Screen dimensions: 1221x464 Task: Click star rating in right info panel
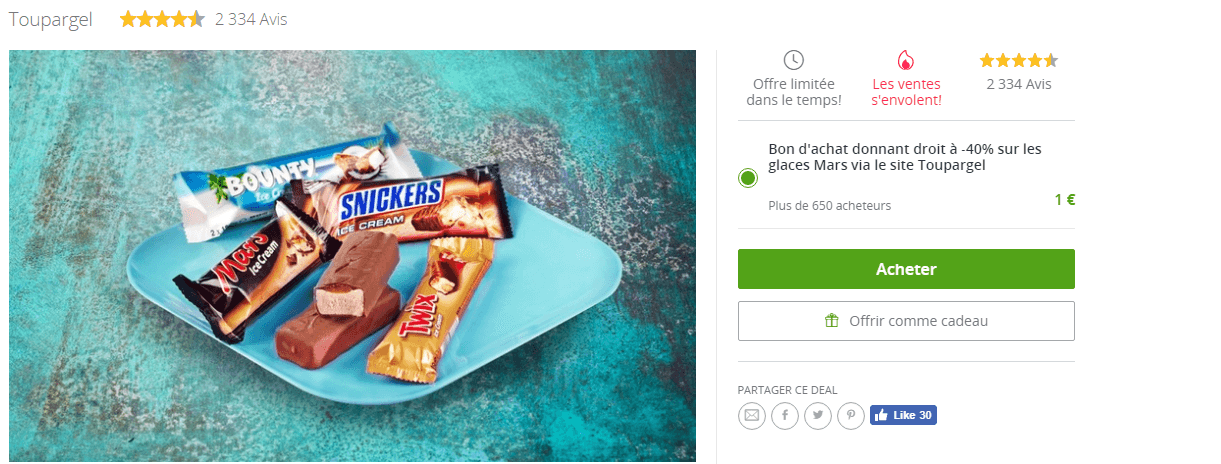coord(1018,60)
